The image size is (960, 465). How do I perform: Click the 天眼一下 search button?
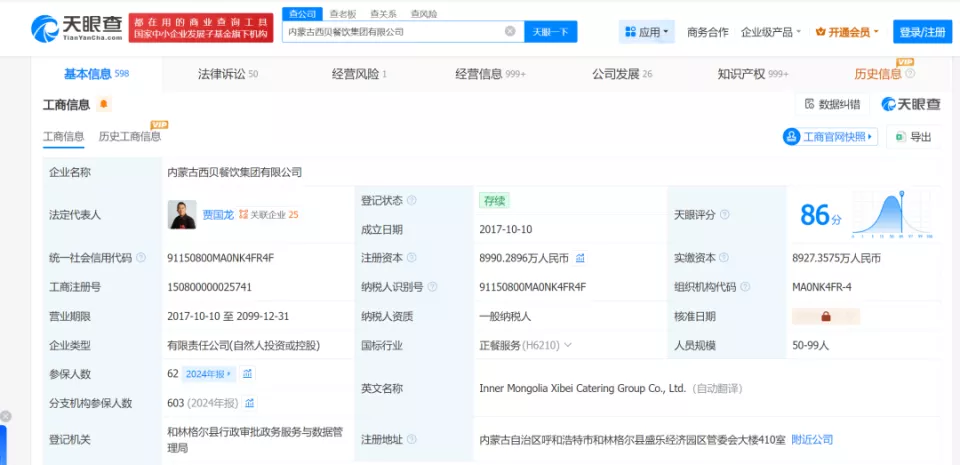click(x=550, y=32)
